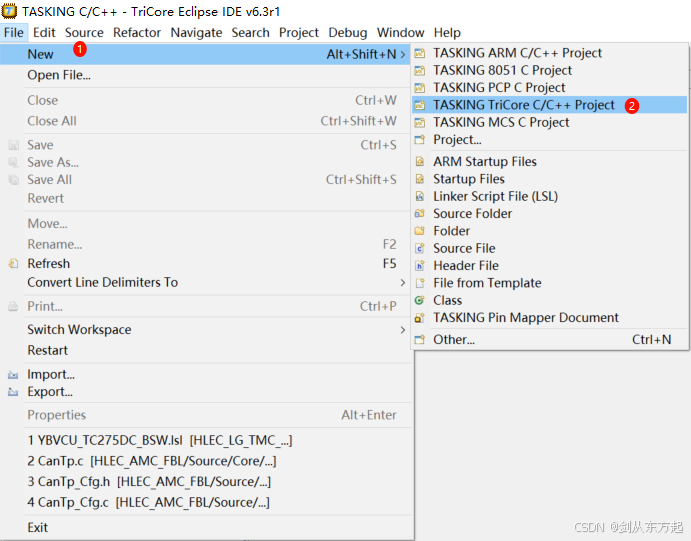
Task: Select File from Template entry
Action: [550, 283]
